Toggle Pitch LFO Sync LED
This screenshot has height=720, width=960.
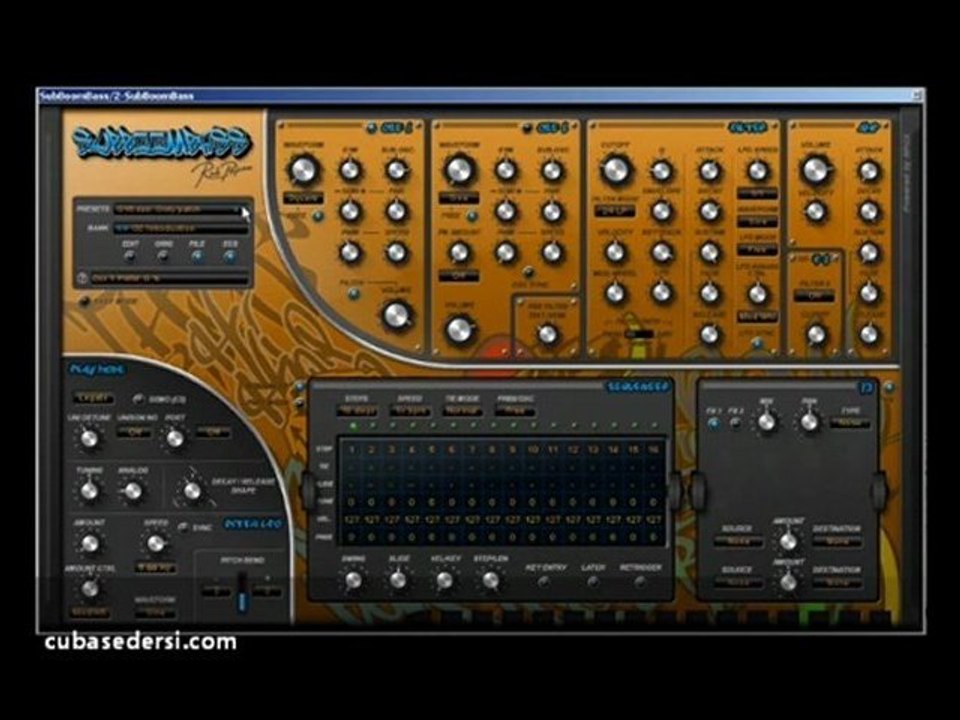coord(182,527)
